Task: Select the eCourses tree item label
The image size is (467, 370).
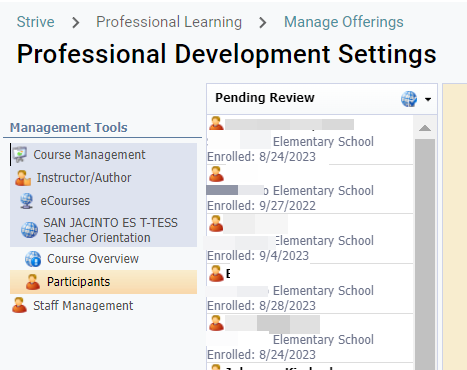Action: (x=65, y=201)
